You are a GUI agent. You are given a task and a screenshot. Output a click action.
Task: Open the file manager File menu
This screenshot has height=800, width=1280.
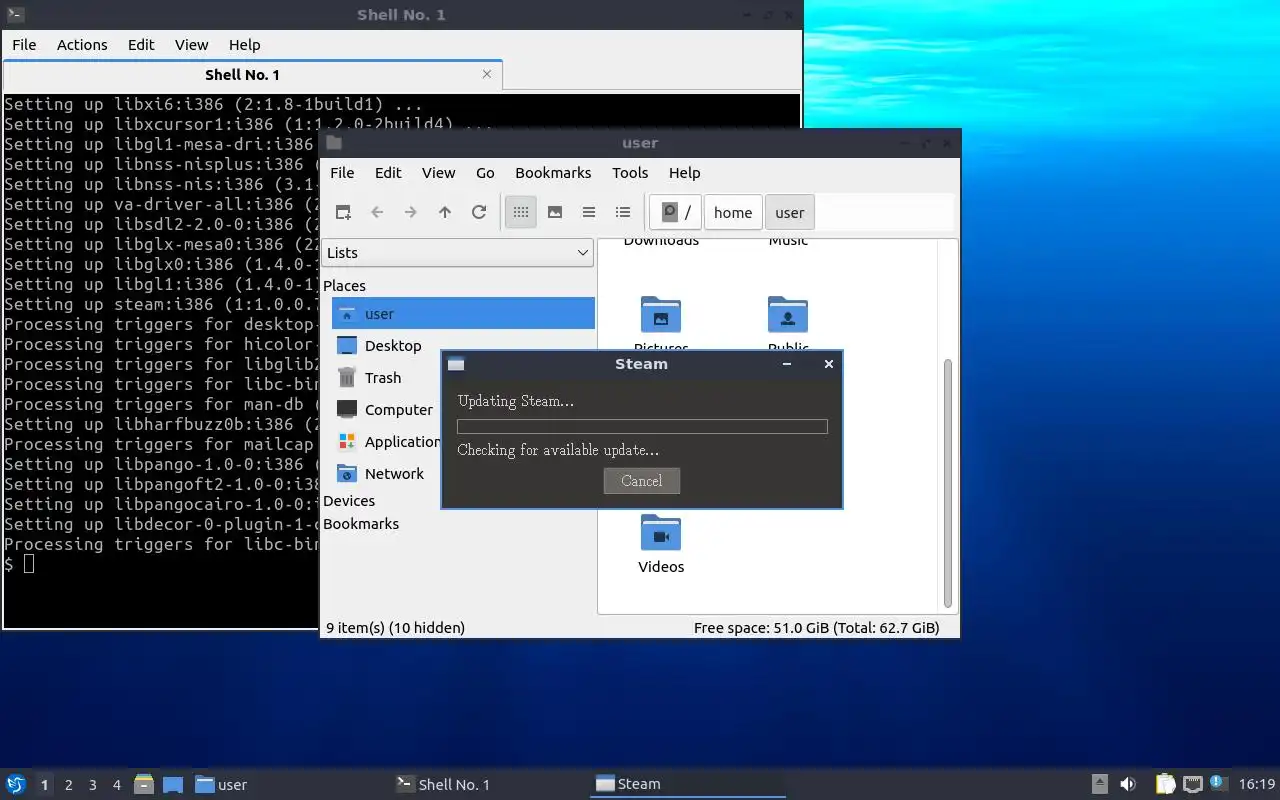click(342, 173)
